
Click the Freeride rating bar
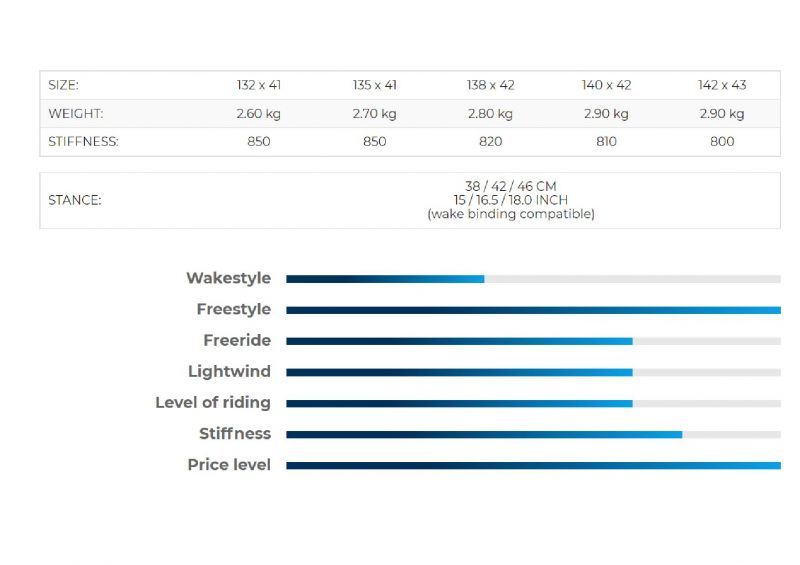point(533,341)
